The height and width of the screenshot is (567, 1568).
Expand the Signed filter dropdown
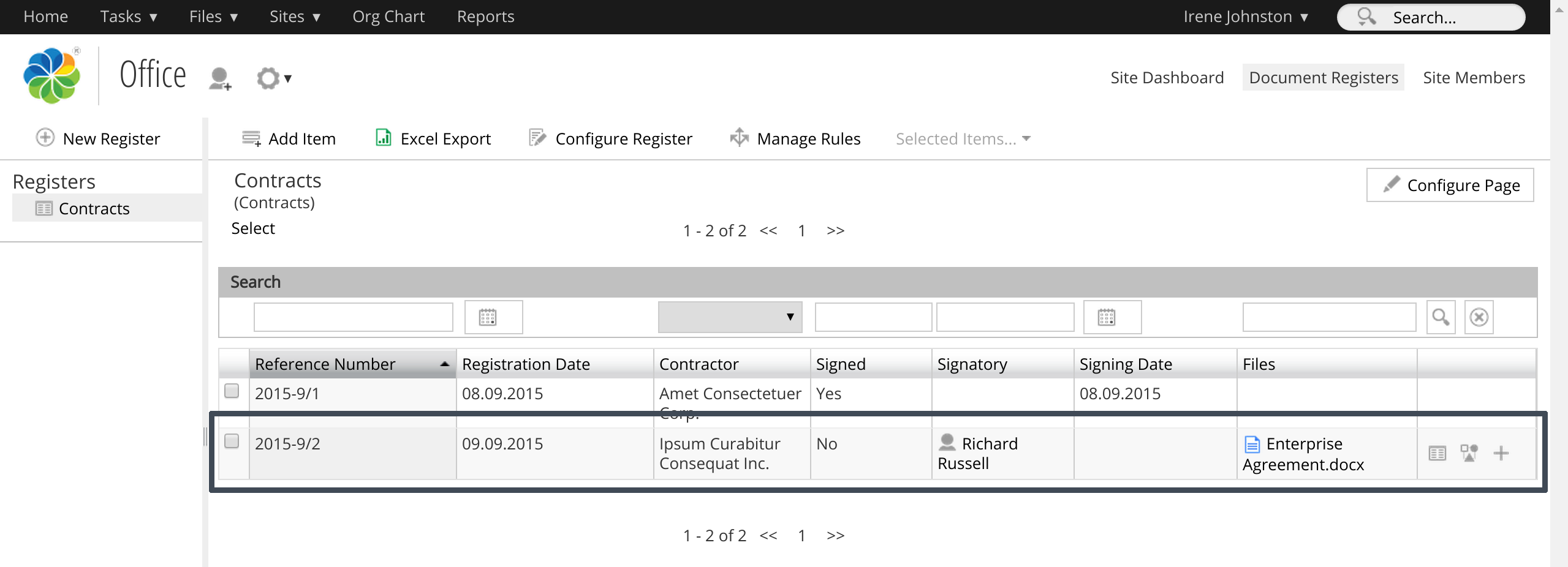729,317
